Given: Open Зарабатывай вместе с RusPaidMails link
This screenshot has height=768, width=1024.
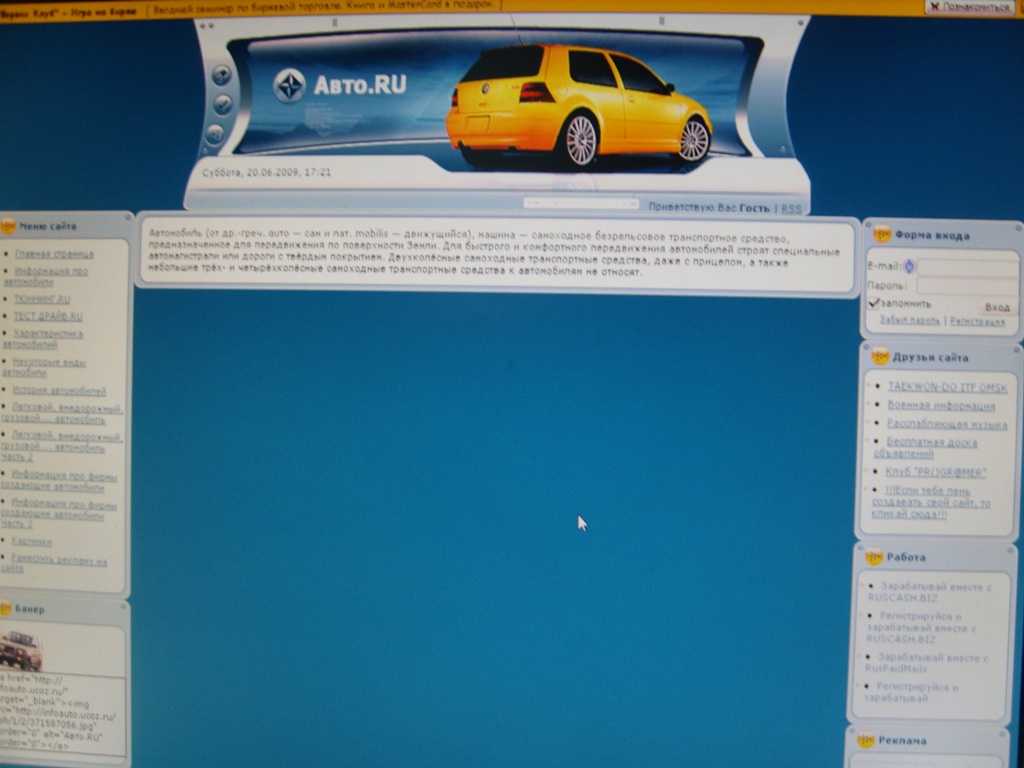Looking at the screenshot, I should coord(926,663).
